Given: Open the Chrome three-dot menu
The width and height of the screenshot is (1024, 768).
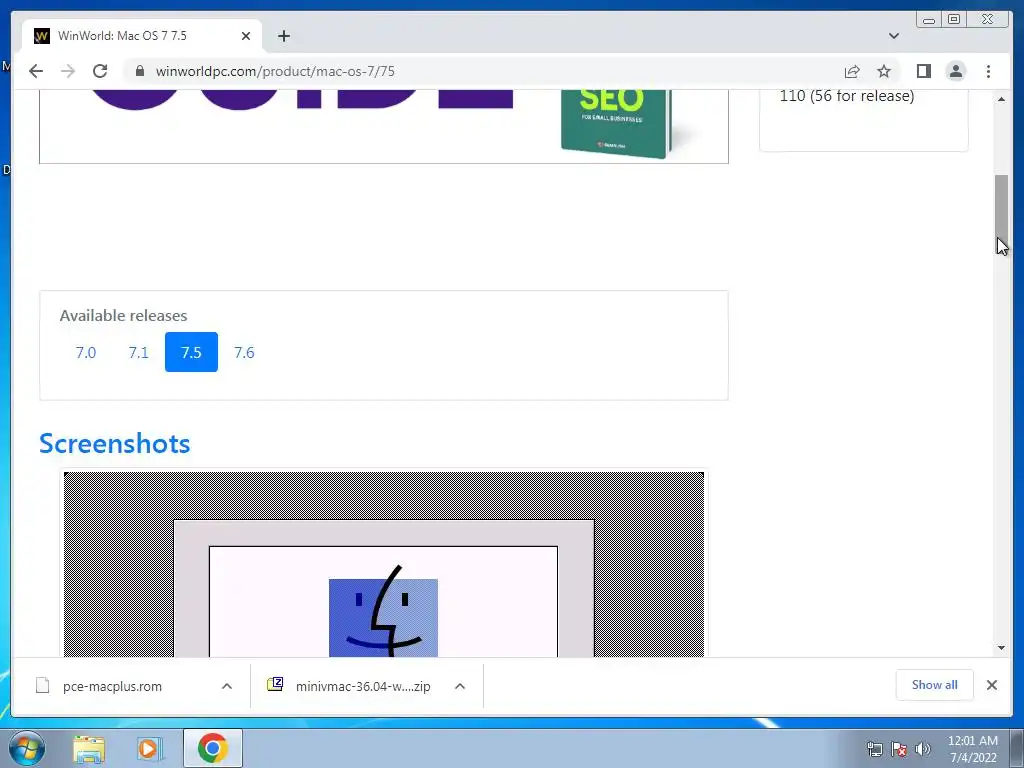Looking at the screenshot, I should tap(988, 71).
